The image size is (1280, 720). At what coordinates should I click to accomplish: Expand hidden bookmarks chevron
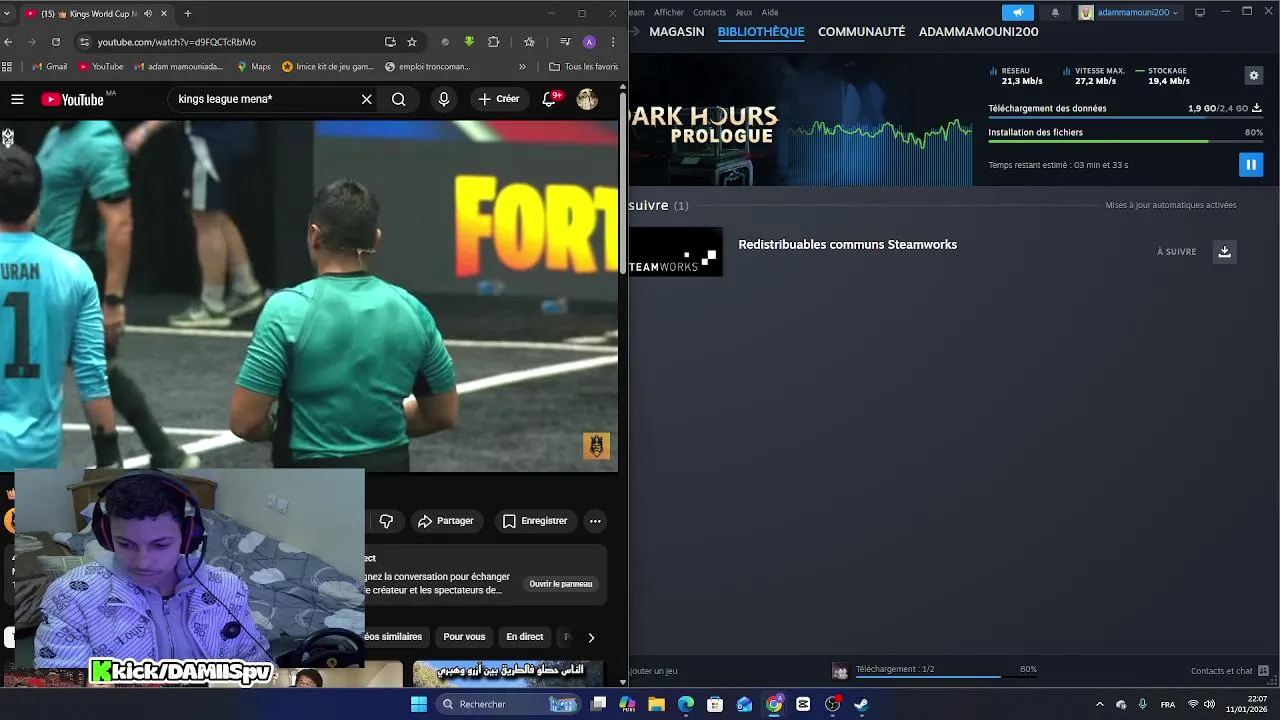pos(522,67)
